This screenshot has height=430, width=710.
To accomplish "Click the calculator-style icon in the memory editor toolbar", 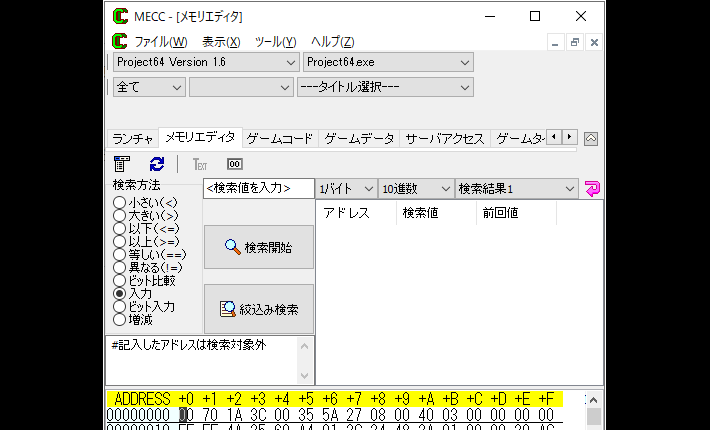I will [122, 164].
